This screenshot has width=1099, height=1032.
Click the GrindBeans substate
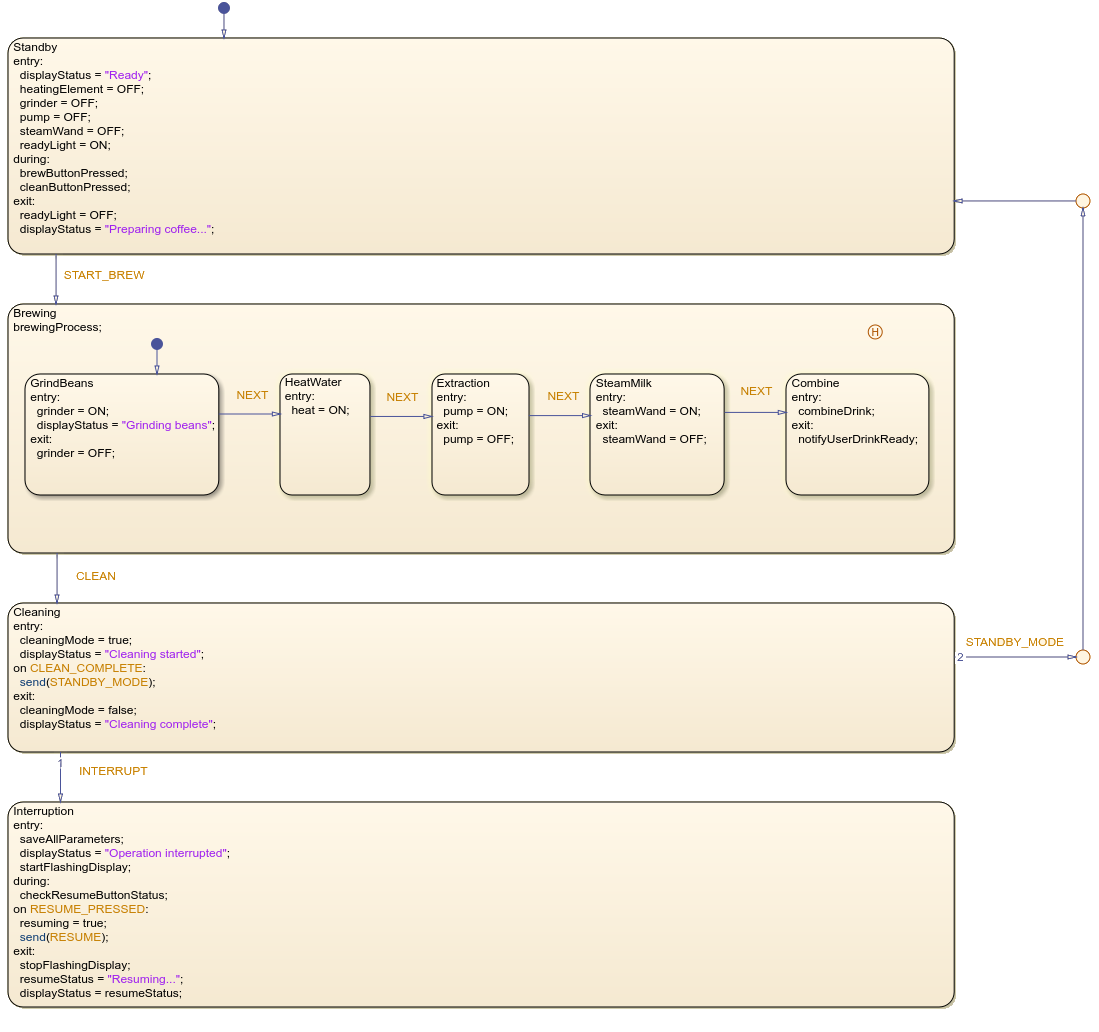[x=120, y=435]
